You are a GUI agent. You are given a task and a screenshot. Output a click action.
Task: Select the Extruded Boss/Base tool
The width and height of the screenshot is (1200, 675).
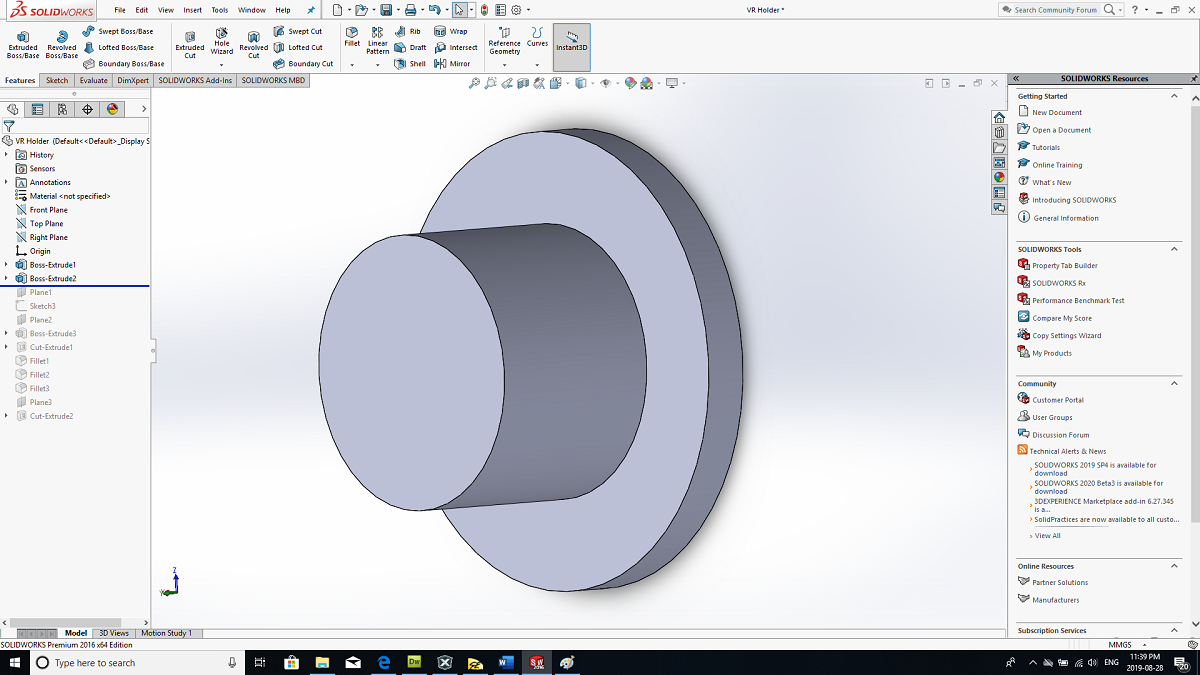tap(23, 44)
